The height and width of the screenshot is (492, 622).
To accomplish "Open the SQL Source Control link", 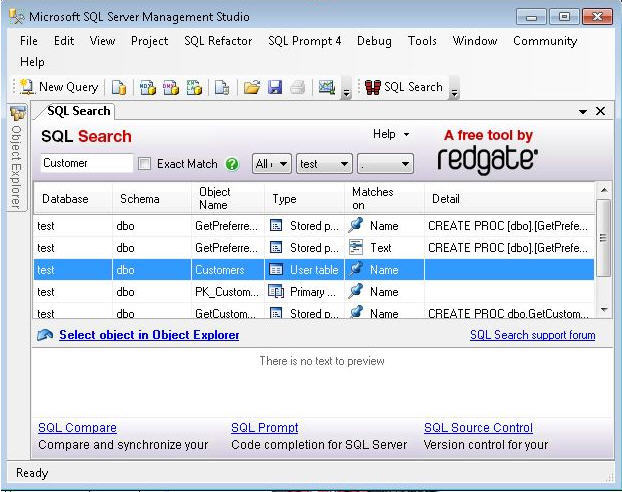I will 478,427.
